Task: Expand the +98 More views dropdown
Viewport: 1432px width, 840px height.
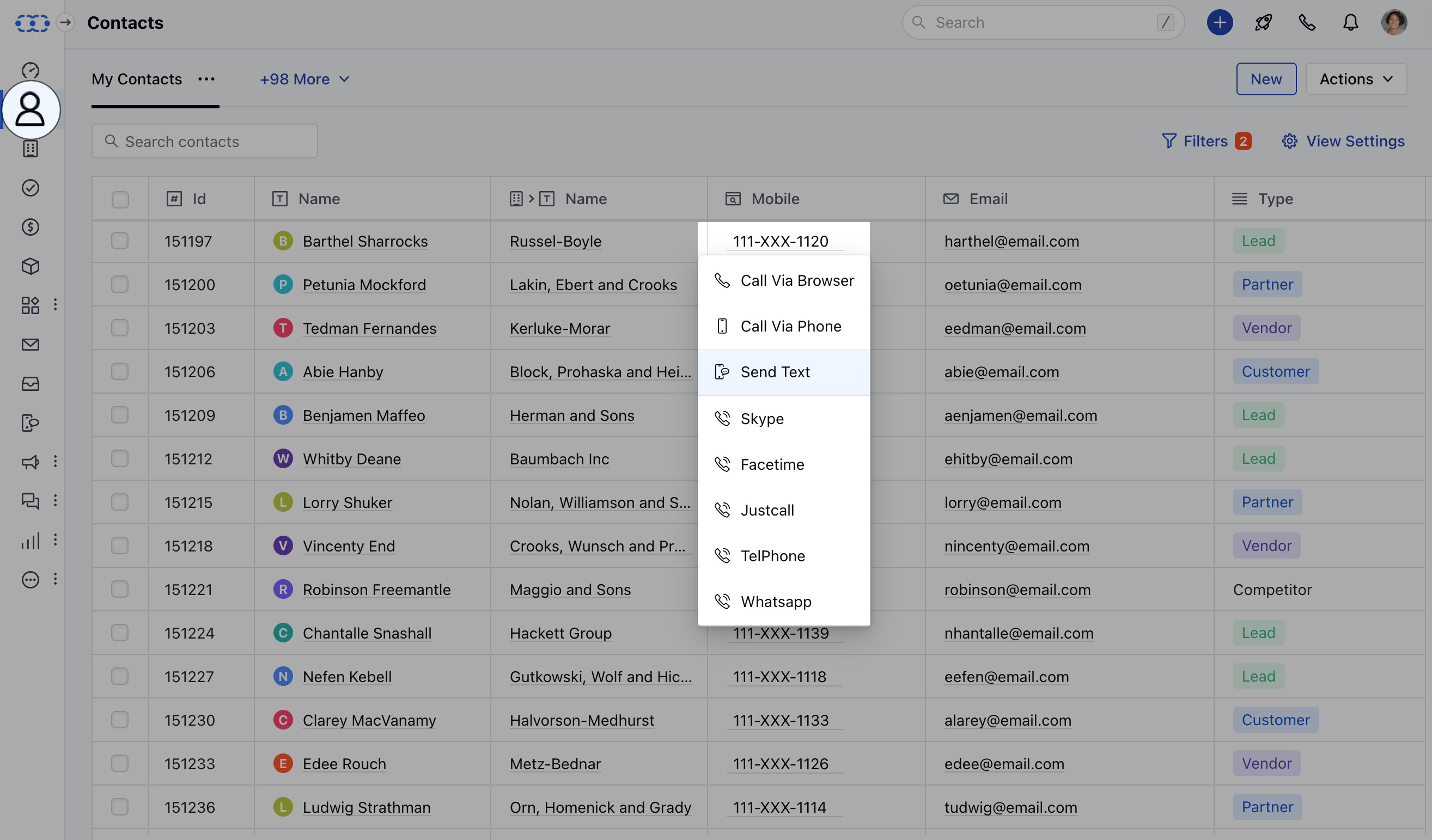Action: tap(304, 79)
